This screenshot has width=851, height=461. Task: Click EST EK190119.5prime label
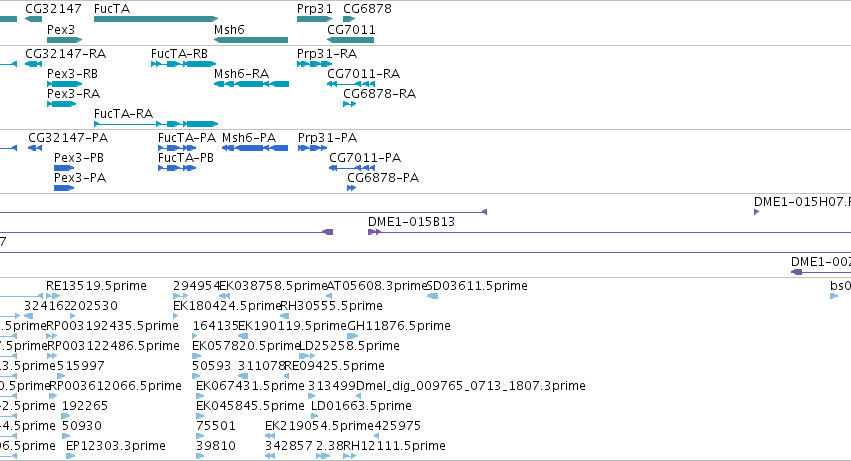[293, 326]
